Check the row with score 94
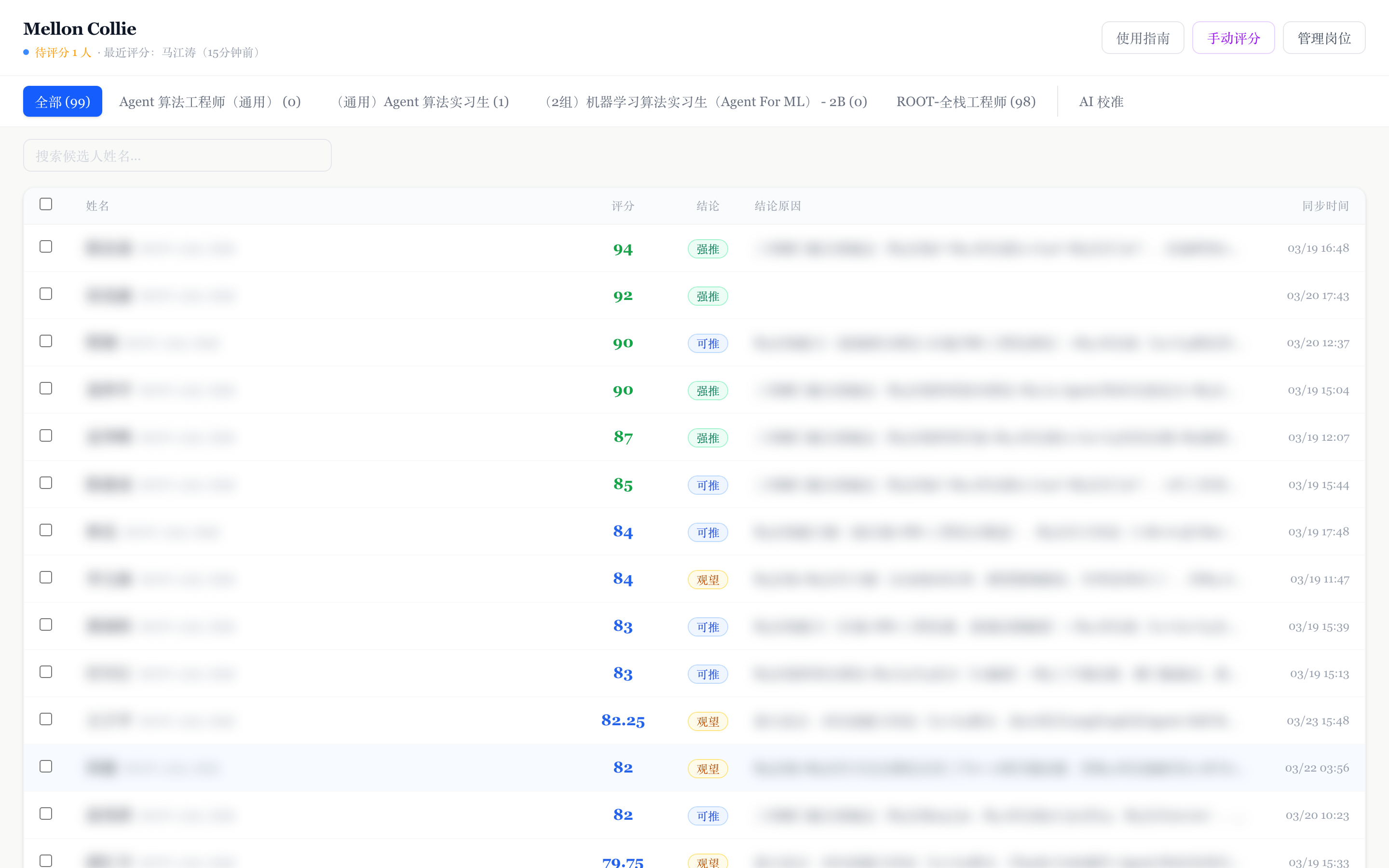This screenshot has height=868, width=1389. pos(46,247)
